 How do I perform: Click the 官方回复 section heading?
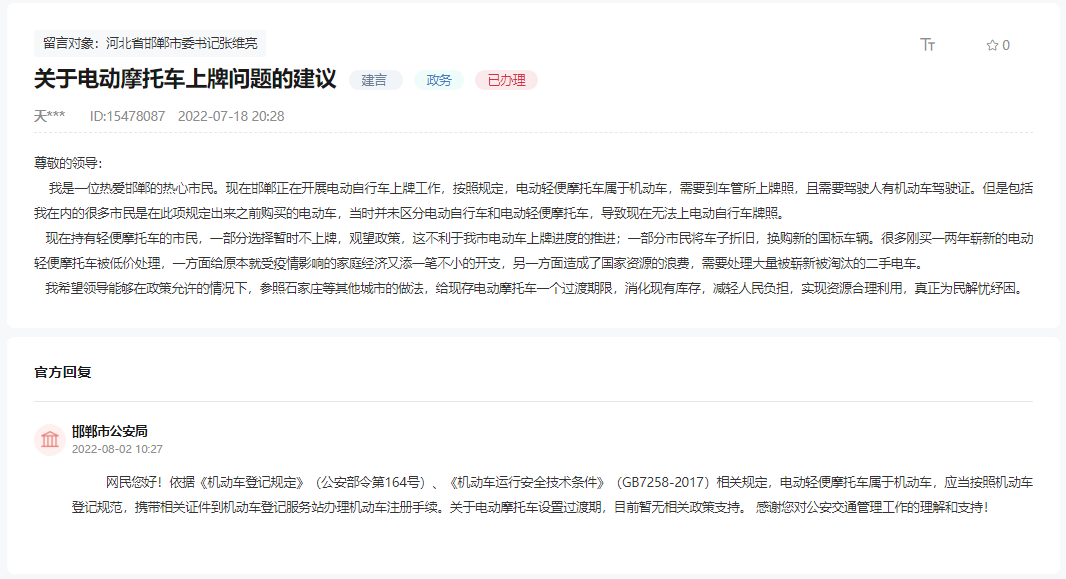pyautogui.click(x=63, y=372)
